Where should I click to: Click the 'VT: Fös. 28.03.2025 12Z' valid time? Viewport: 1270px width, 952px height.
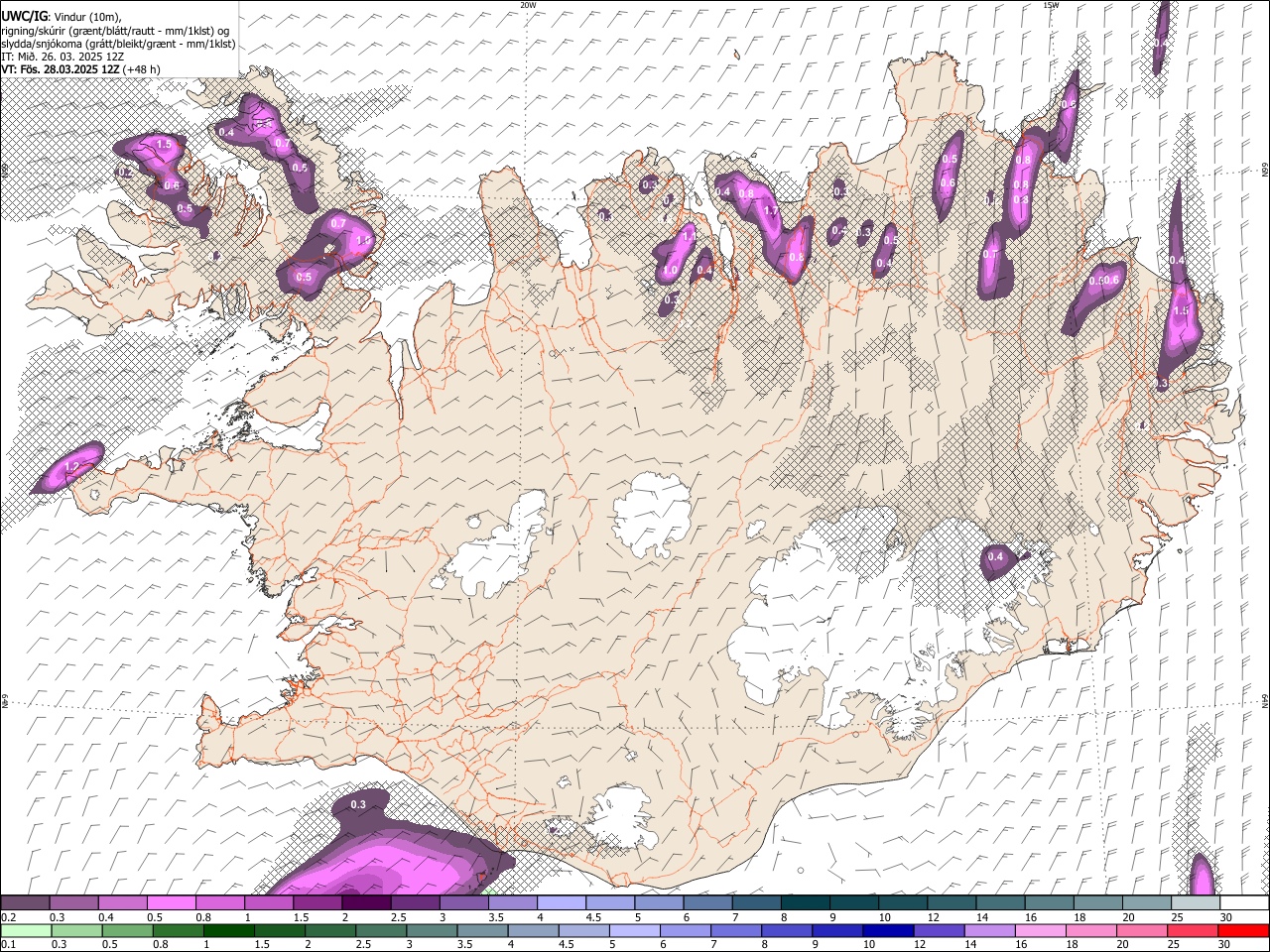coord(61,69)
